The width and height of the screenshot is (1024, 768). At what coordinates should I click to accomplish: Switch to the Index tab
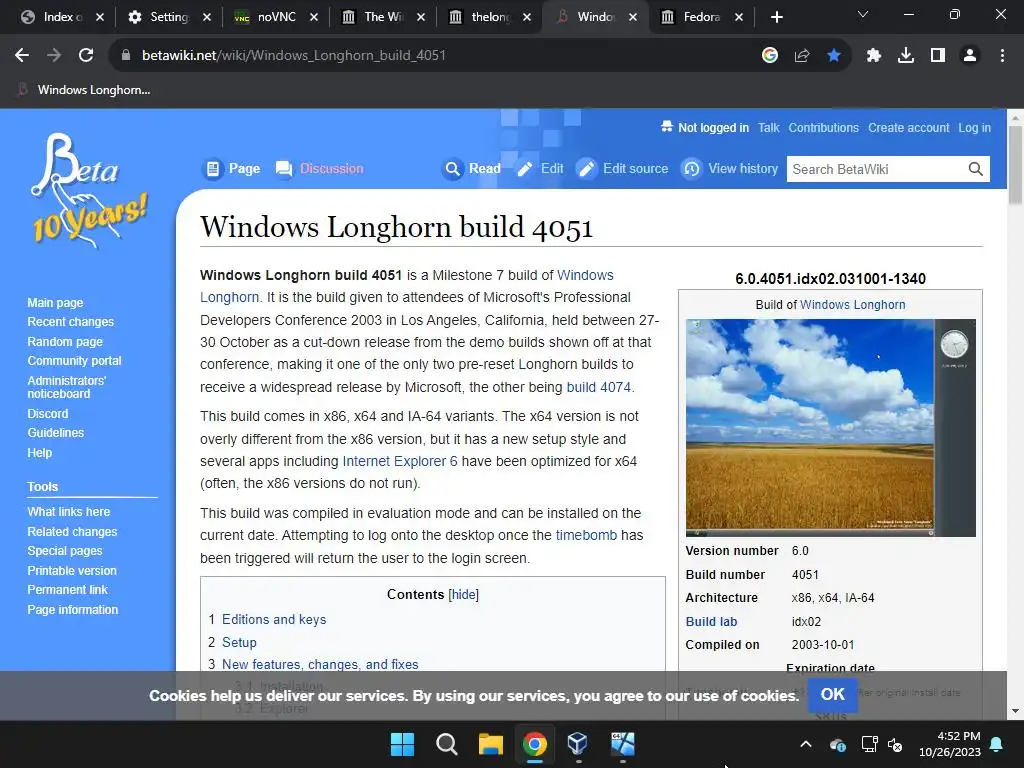(61, 17)
